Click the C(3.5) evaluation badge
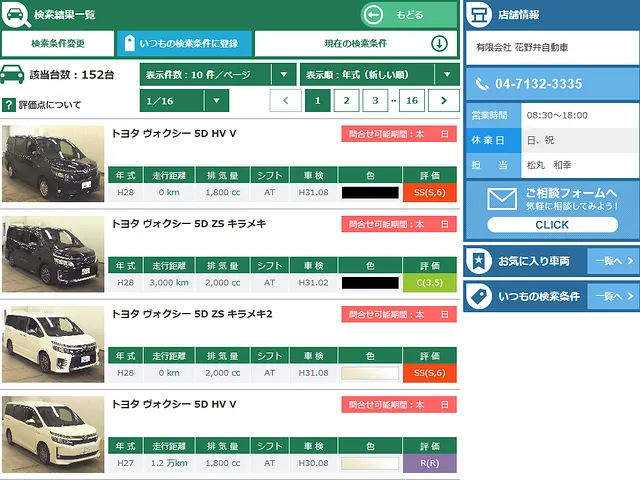Screen dimensions: 640x480 tap(429, 282)
